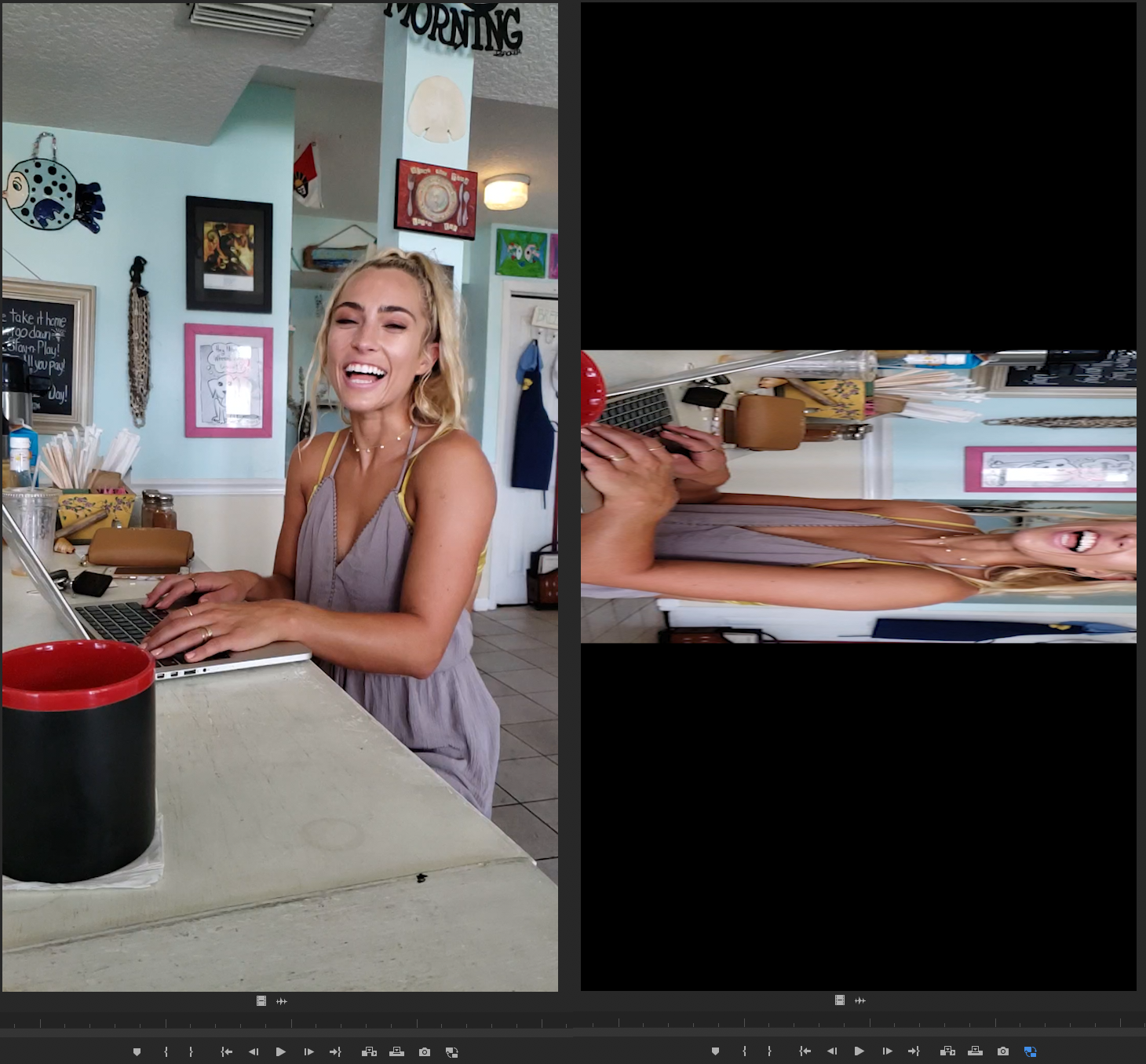
Task: Play the clip in the left monitor
Action: click(x=280, y=1051)
